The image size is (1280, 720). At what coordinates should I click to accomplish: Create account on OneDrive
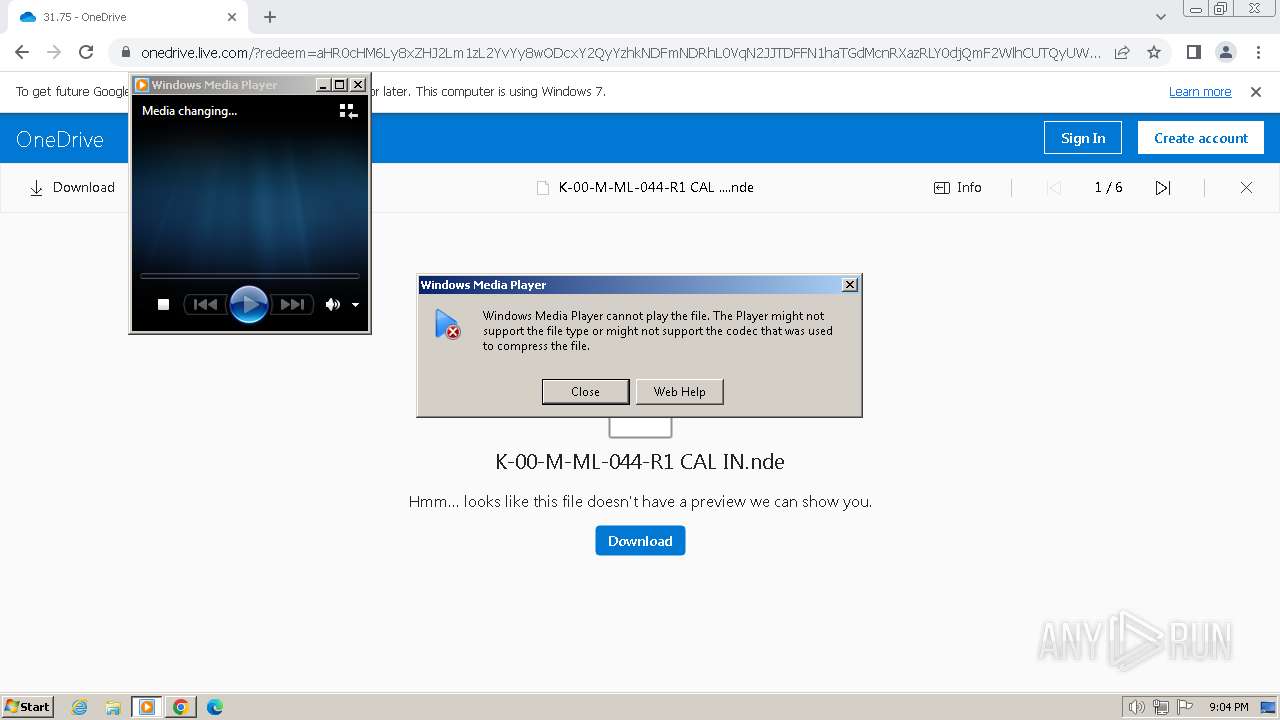[x=1201, y=138]
